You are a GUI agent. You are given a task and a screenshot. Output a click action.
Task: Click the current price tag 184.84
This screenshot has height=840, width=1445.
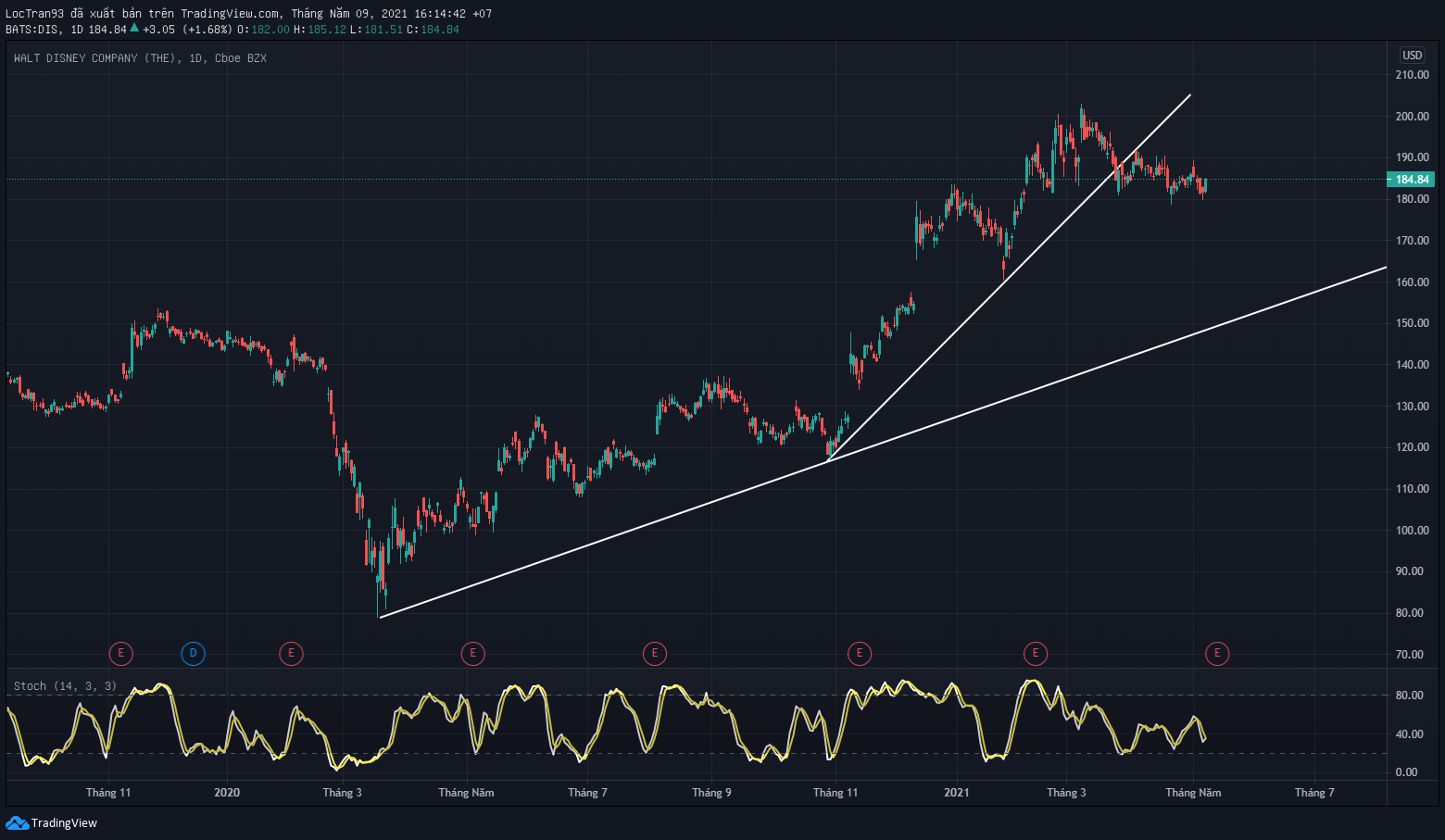1412,180
